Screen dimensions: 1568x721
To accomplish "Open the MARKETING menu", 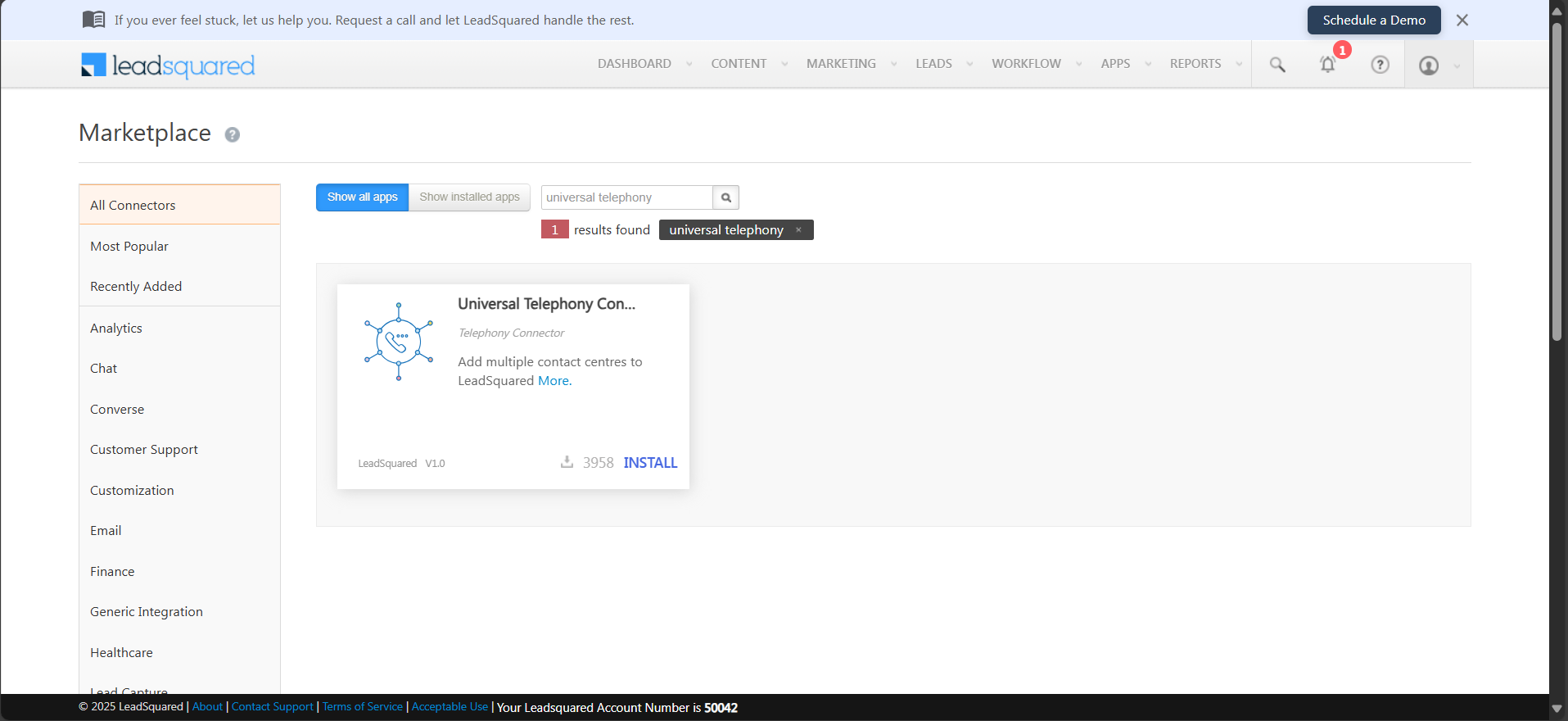I will [841, 64].
